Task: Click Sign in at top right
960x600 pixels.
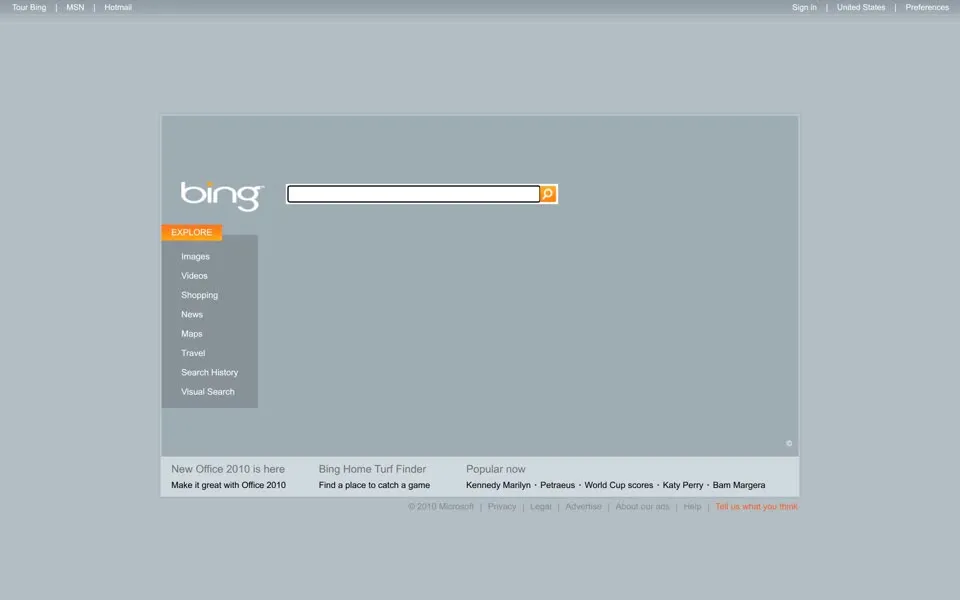Action: click(x=804, y=7)
